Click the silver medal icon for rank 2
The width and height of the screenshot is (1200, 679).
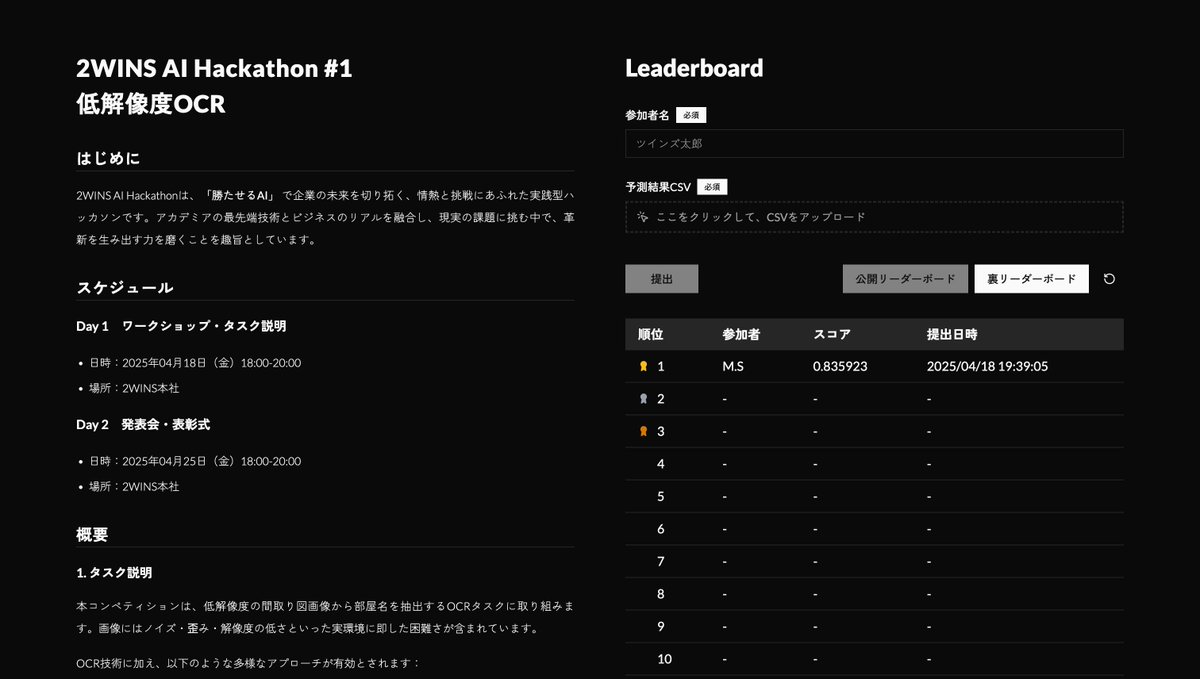(643, 399)
